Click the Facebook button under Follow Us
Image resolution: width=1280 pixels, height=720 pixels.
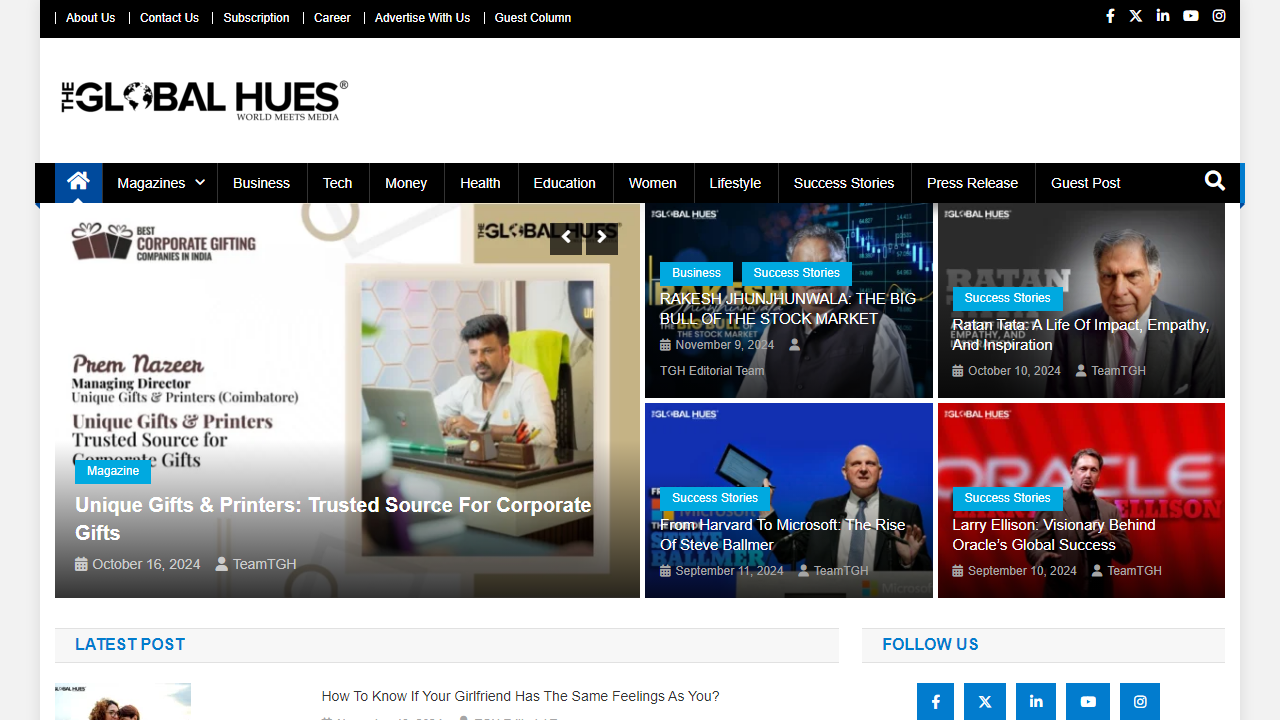935,701
